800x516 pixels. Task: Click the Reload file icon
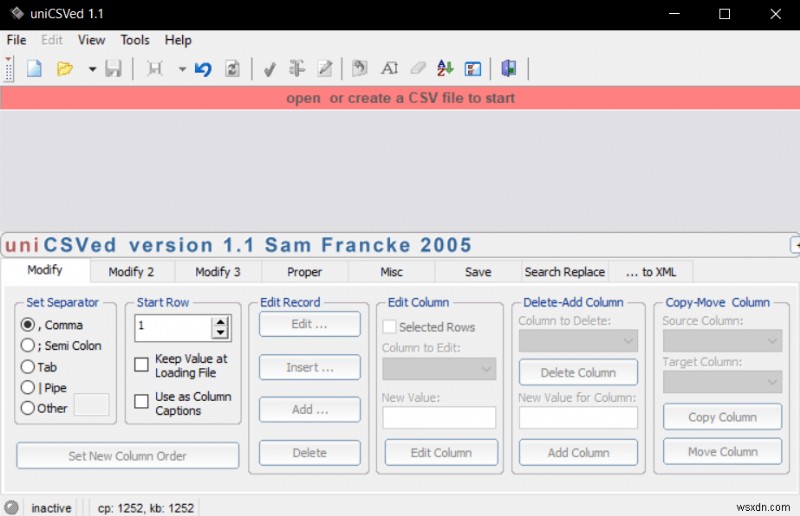pos(232,68)
